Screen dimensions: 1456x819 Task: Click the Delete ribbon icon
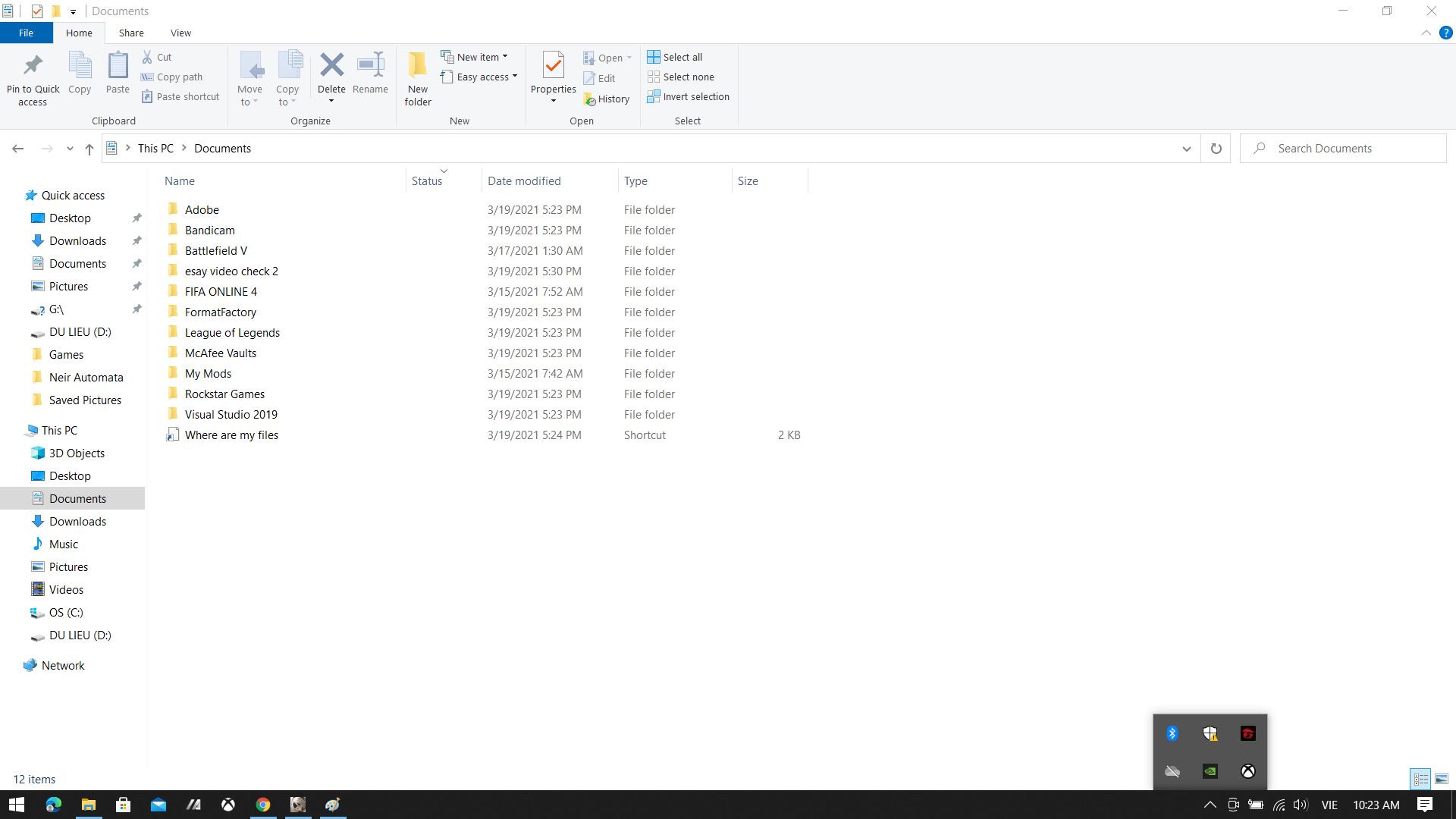coord(331,66)
